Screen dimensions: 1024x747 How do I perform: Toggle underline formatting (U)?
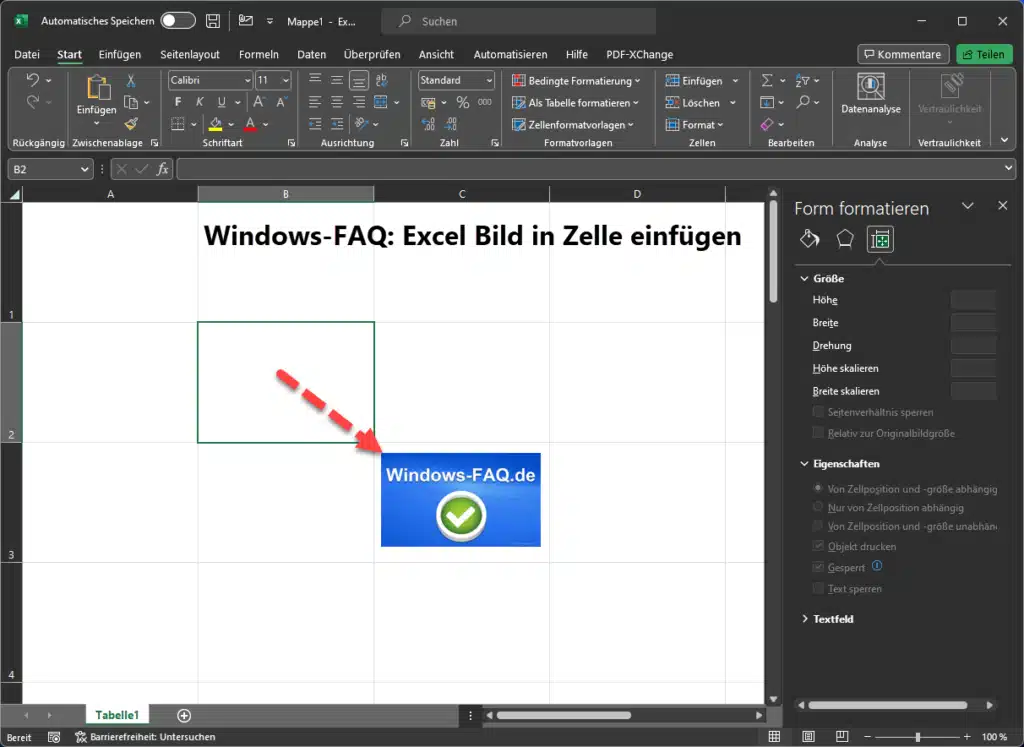(221, 102)
